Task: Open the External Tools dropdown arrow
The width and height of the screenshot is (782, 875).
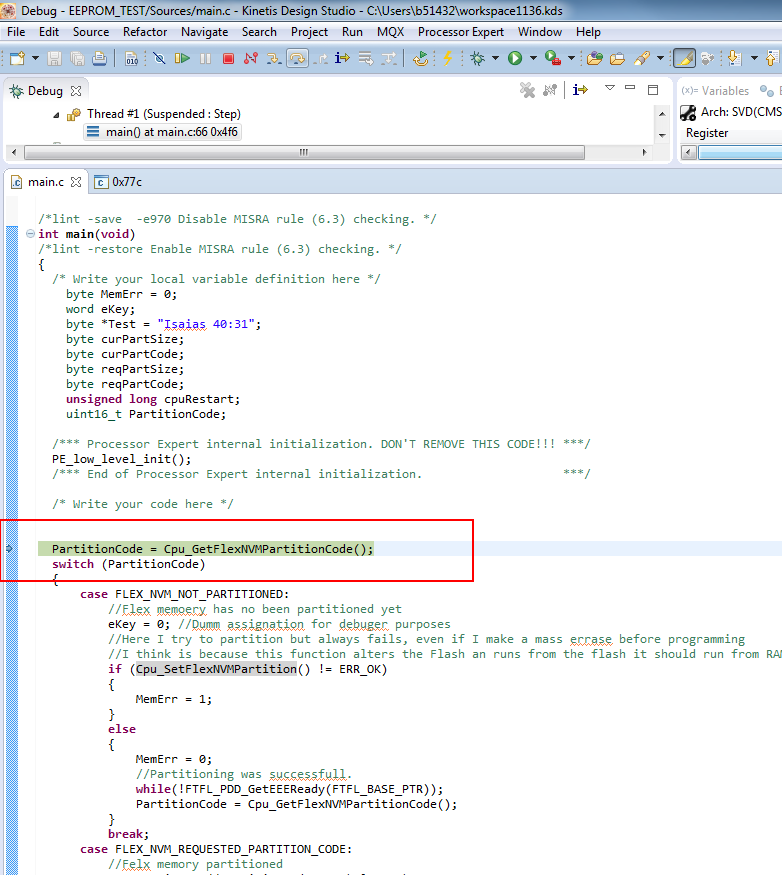Action: point(571,58)
